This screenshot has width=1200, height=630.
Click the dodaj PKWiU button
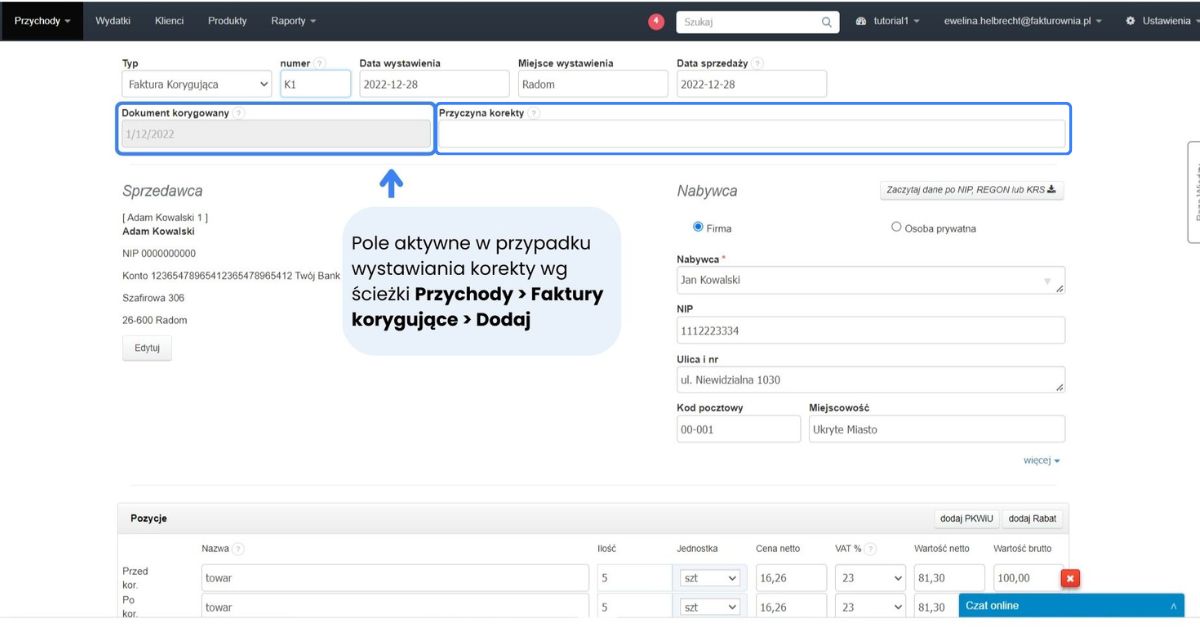[x=965, y=518]
